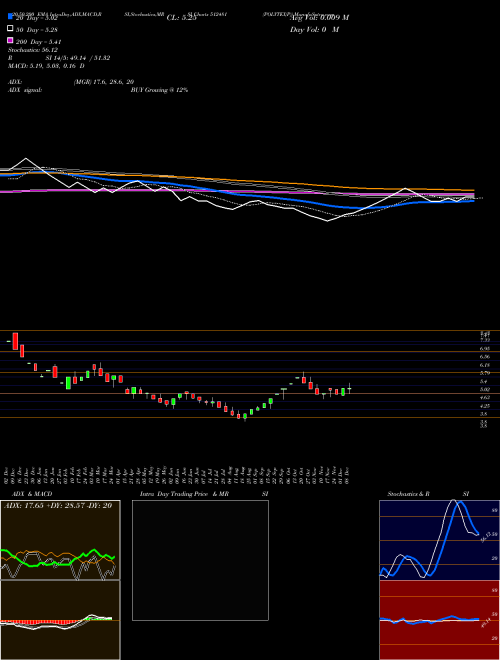Open the MACD histogram panel below ADX

(x=60, y=620)
